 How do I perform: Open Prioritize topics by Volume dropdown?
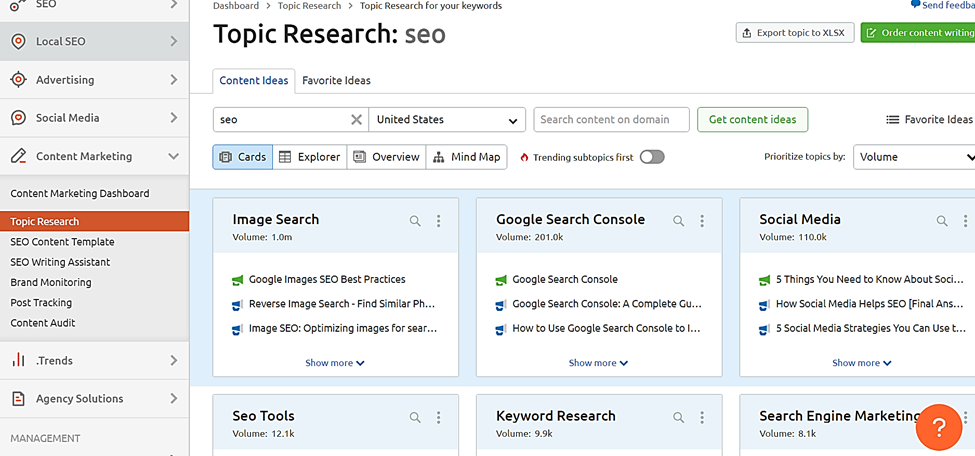914,157
